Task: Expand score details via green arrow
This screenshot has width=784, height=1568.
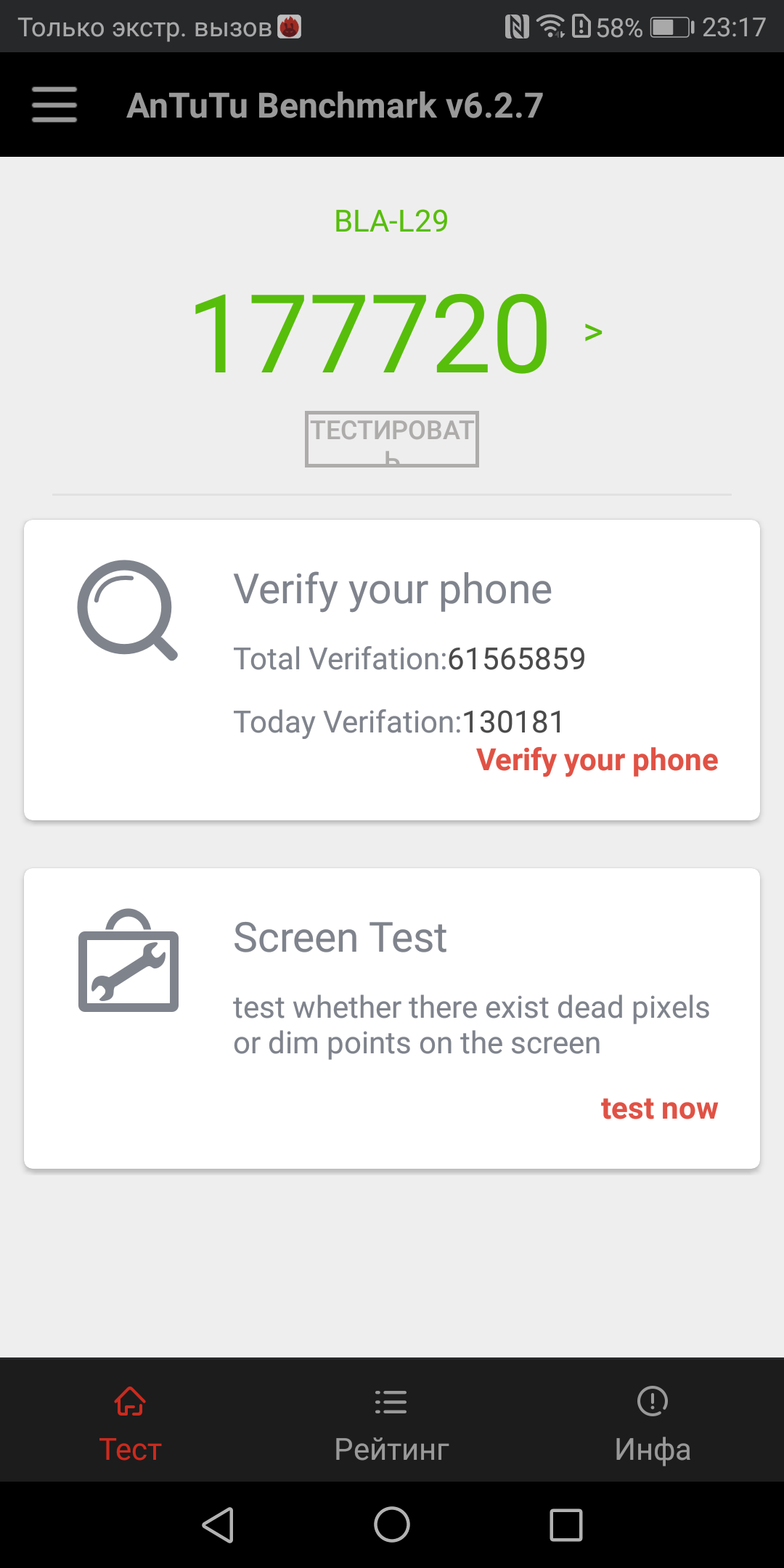Action: 593,332
